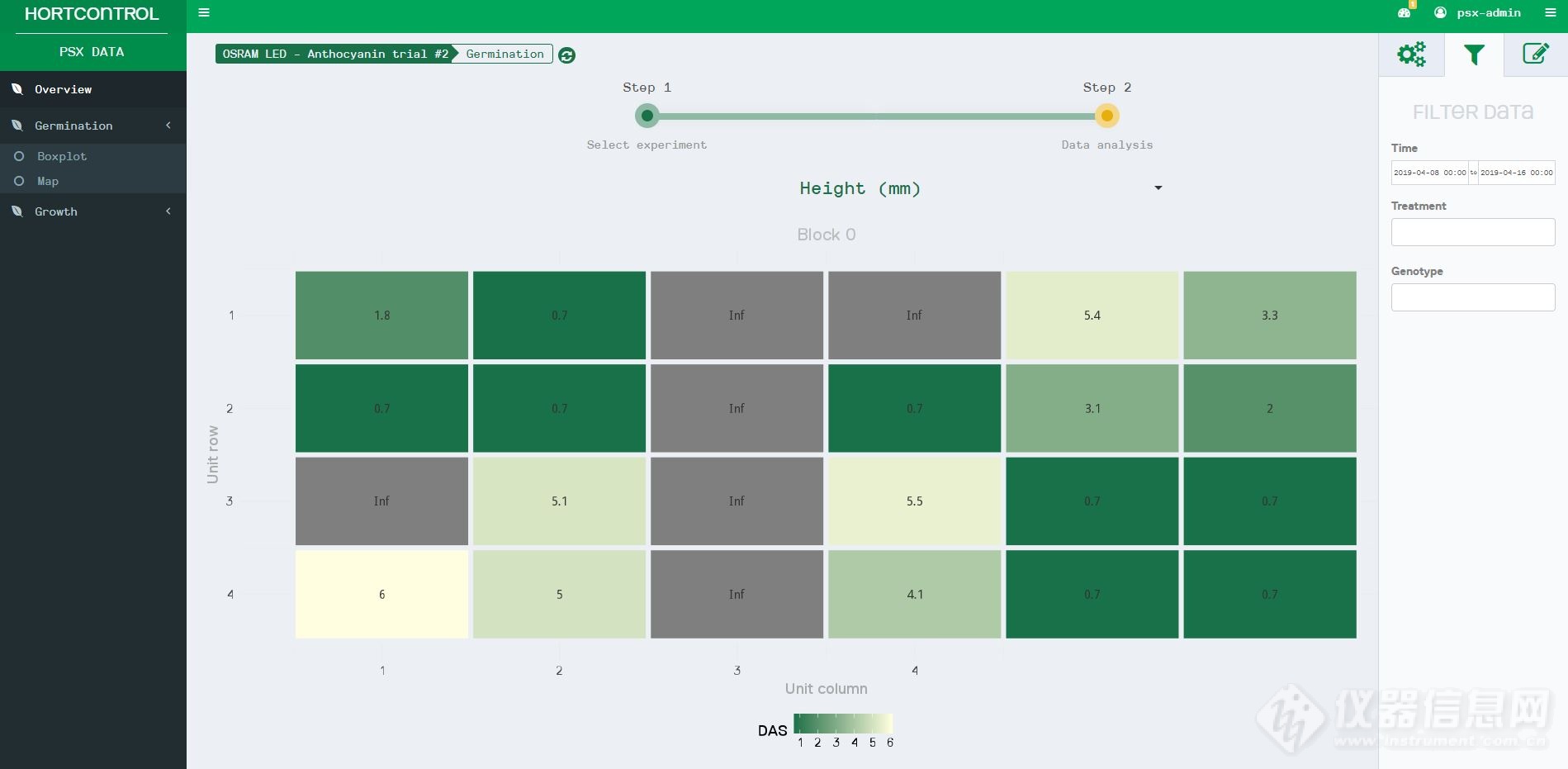
Task: Click the Unit column axis label
Action: (826, 689)
